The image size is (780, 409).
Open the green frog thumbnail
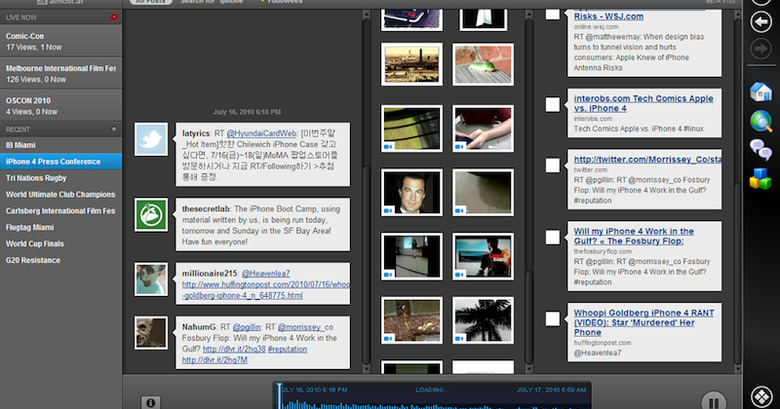483,64
